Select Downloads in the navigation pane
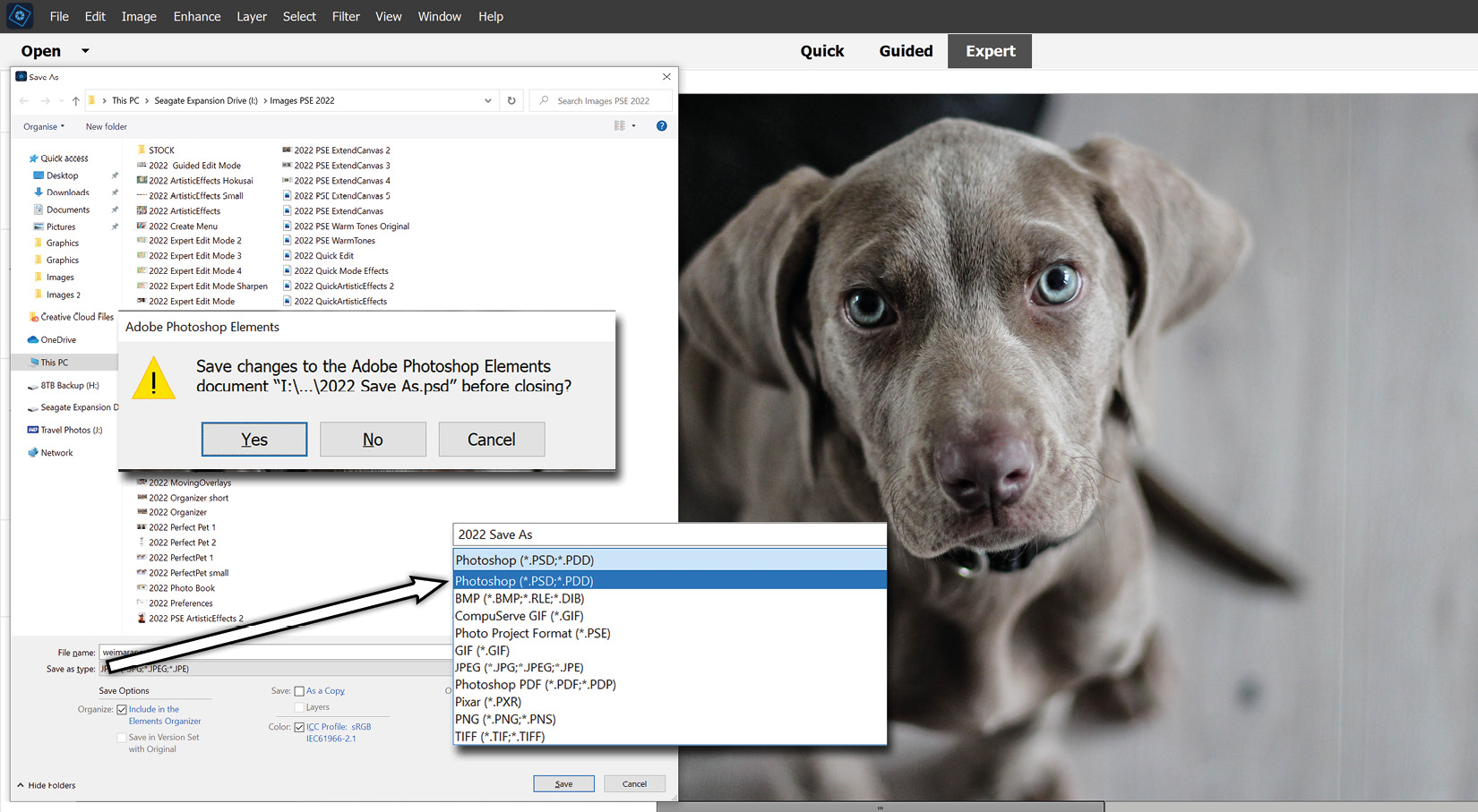Viewport: 1478px width, 812px height. click(67, 192)
